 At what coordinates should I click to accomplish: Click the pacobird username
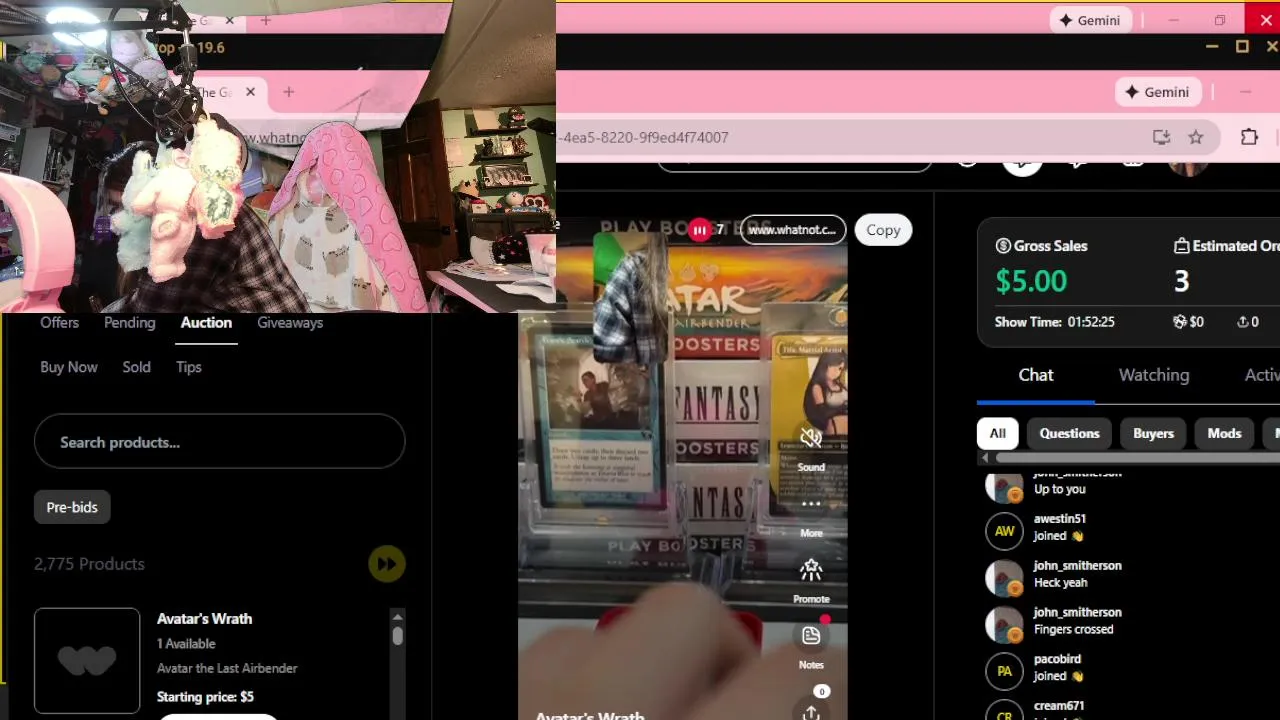1057,659
